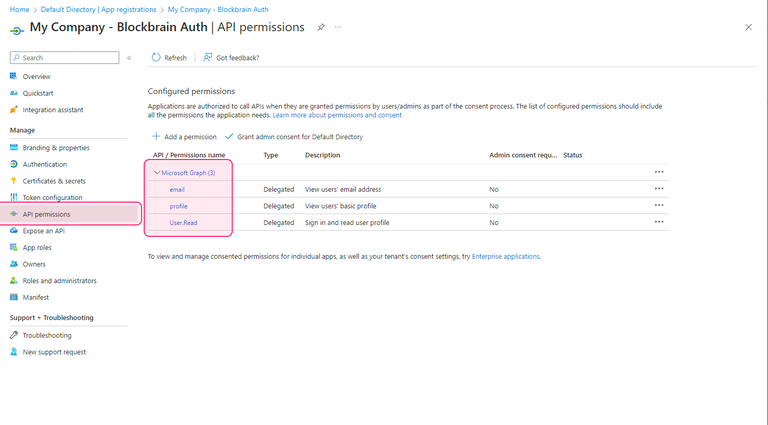
Task: Select Expose an API menu item
Action: click(44, 230)
